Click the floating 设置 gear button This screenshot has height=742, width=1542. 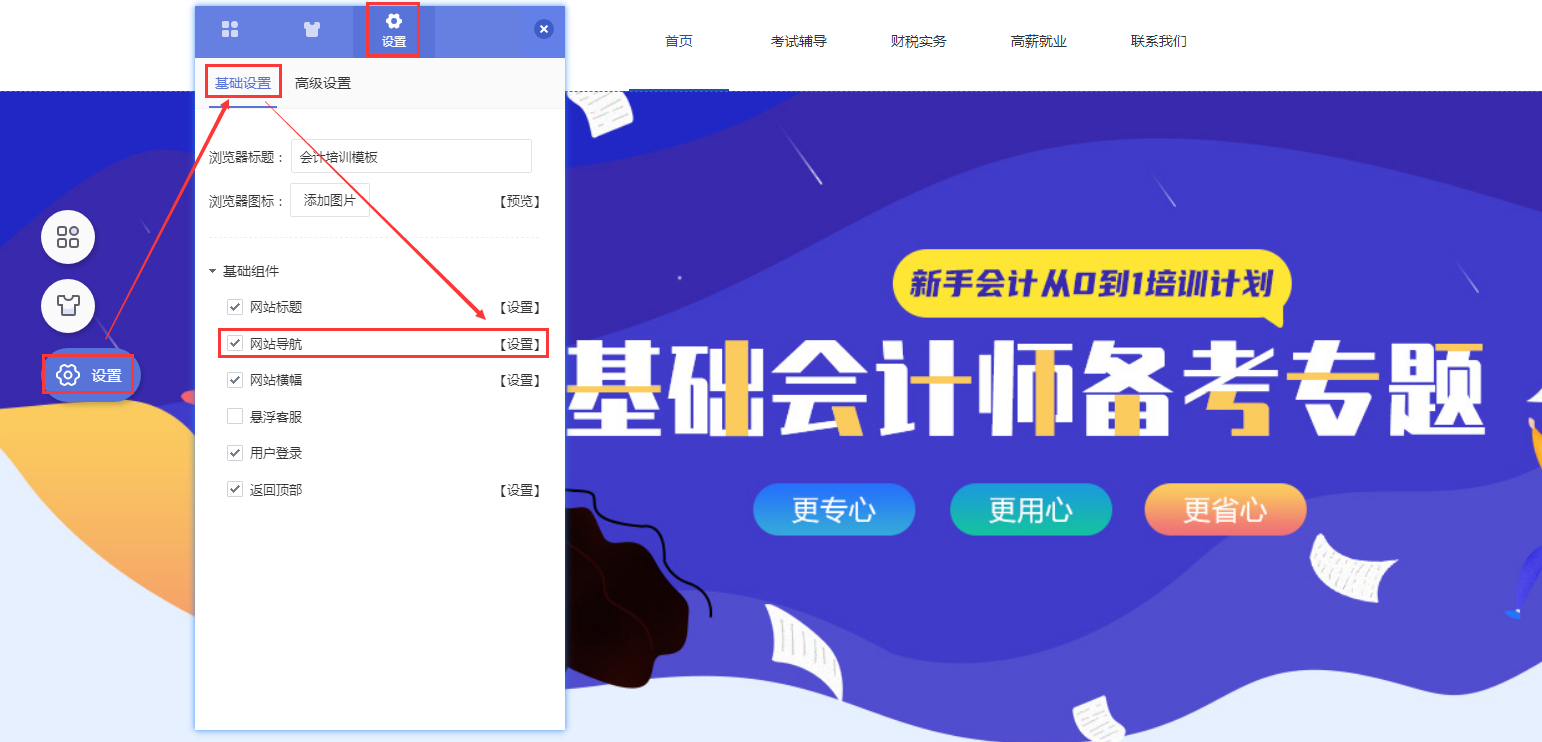[90, 375]
